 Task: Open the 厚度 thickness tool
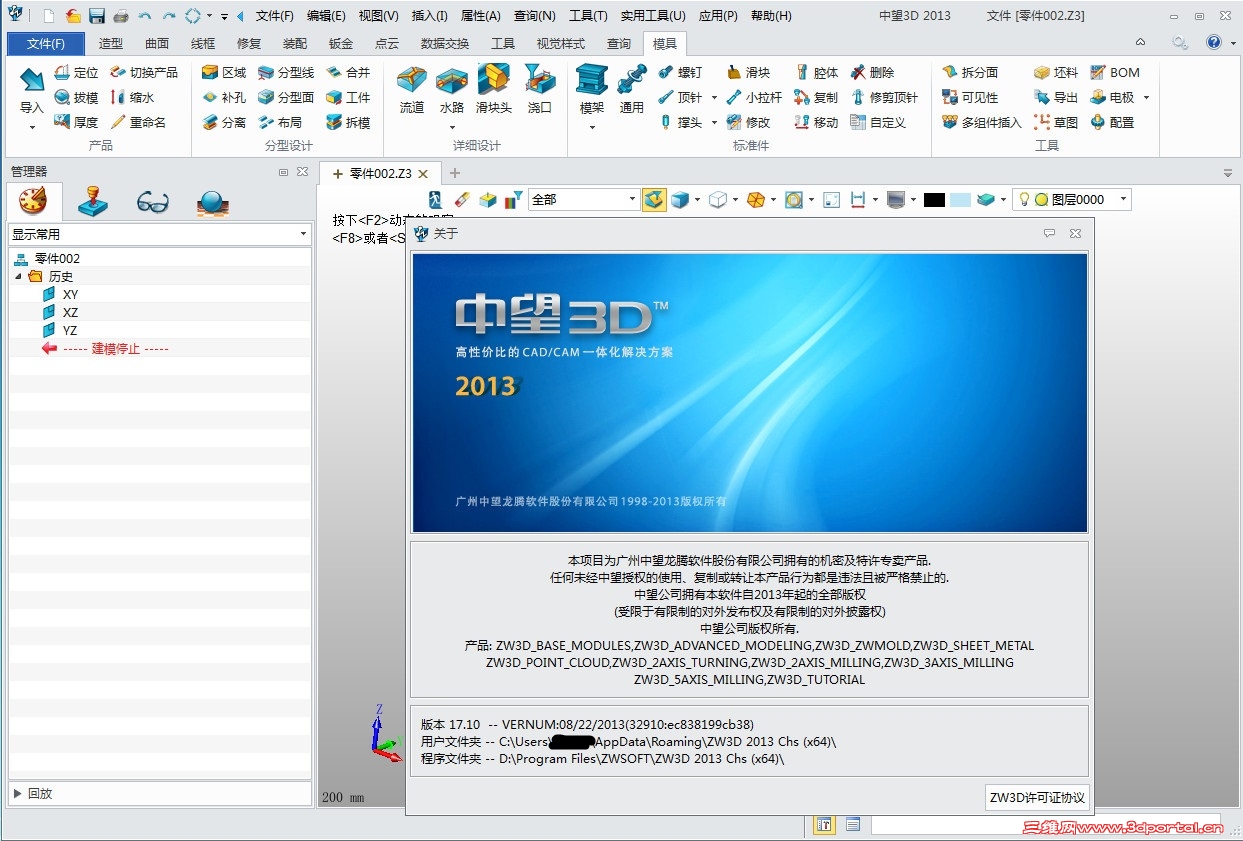click(76, 122)
